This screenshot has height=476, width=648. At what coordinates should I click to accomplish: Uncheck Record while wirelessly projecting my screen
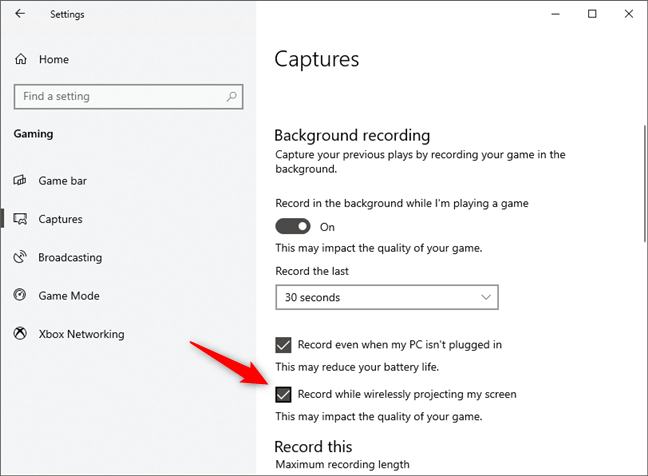(x=283, y=394)
